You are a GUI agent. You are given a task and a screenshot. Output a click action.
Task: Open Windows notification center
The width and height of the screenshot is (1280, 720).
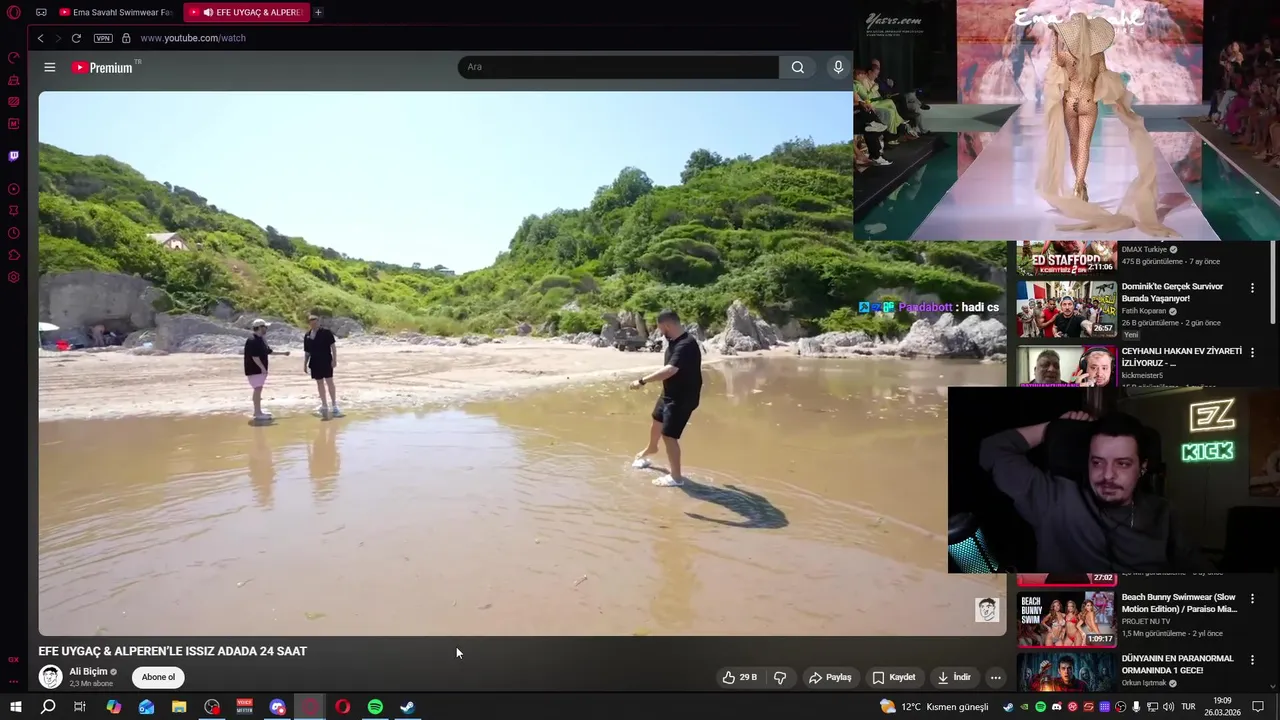[x=1258, y=707]
